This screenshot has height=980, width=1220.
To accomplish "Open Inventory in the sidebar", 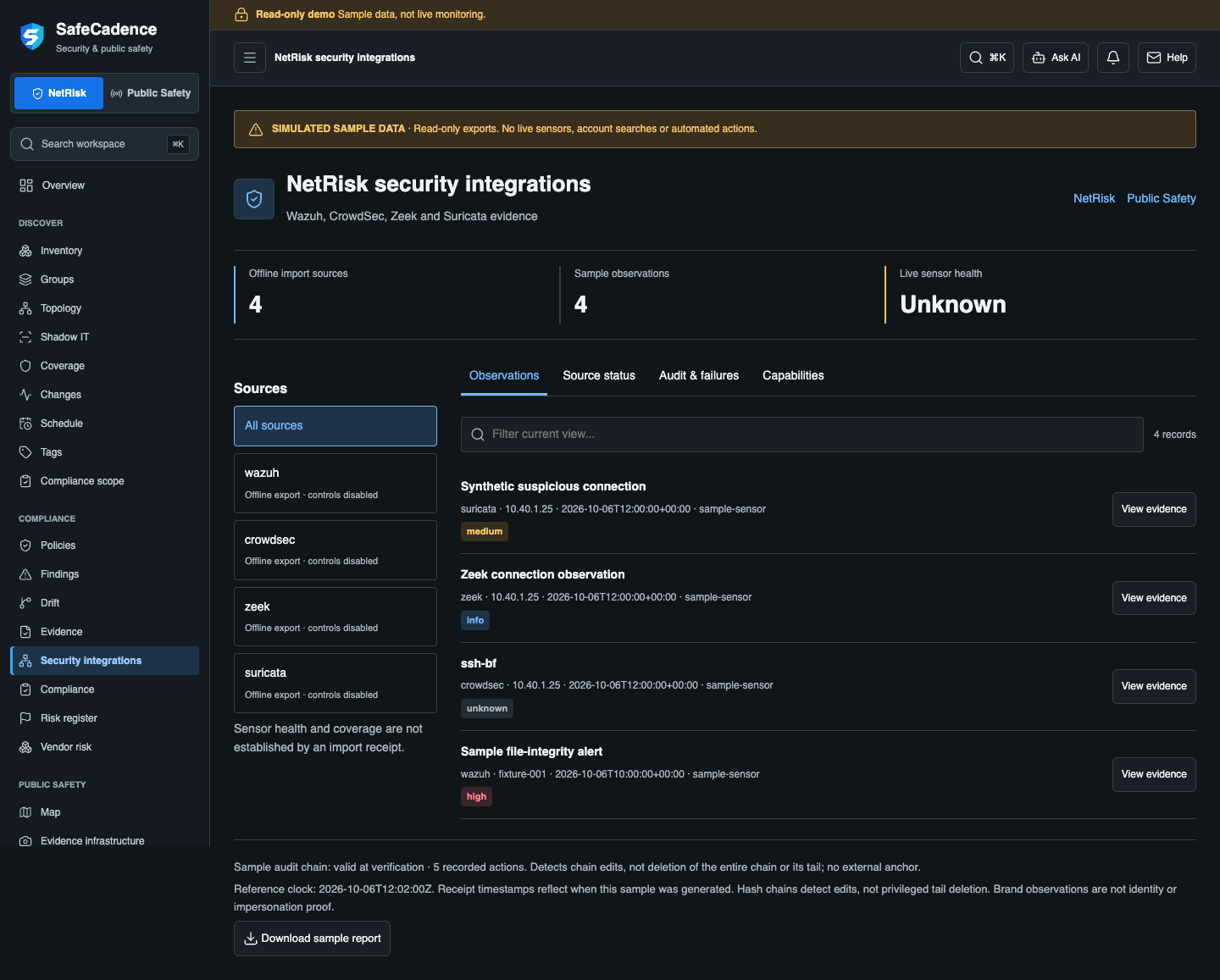I will point(105,251).
